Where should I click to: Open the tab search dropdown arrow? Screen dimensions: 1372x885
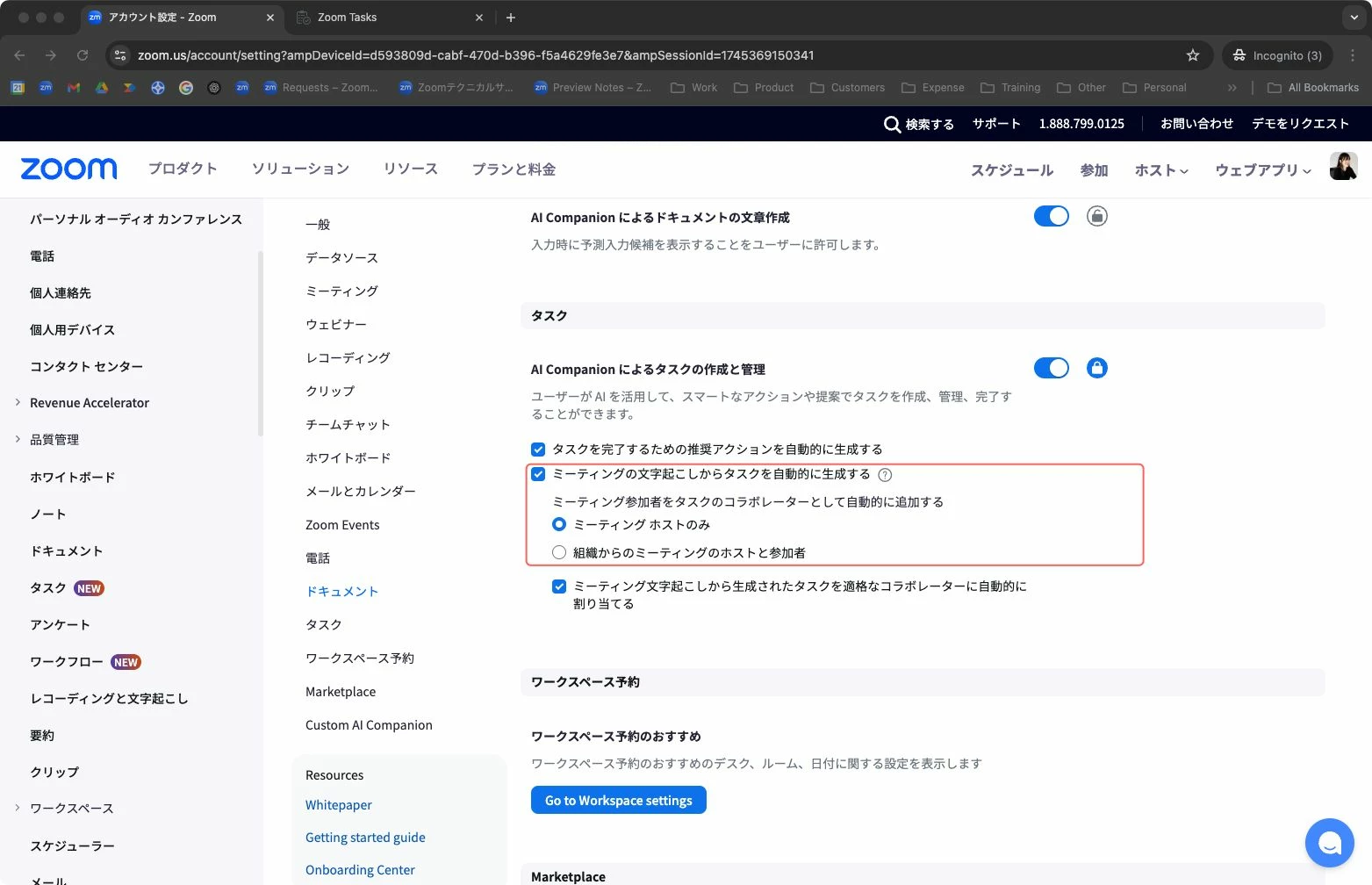pyautogui.click(x=1354, y=18)
